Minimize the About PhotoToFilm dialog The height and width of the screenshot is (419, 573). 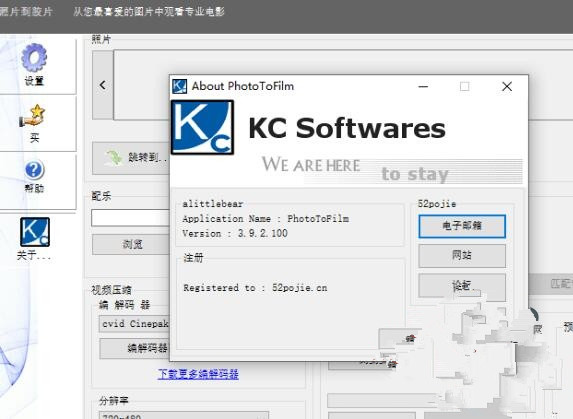423,87
